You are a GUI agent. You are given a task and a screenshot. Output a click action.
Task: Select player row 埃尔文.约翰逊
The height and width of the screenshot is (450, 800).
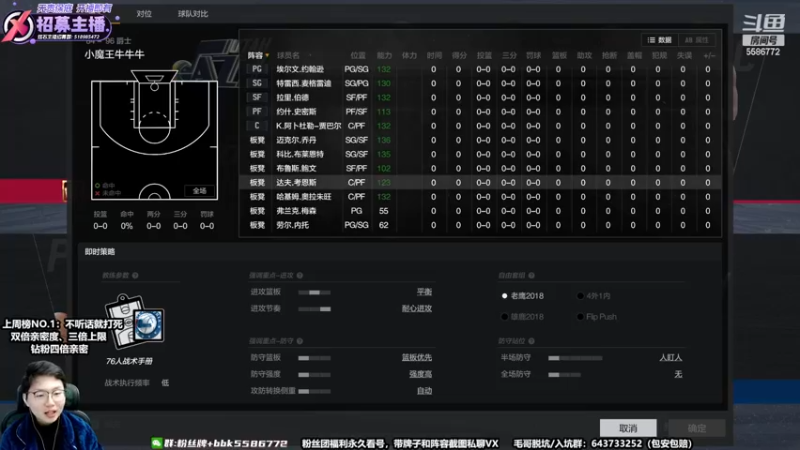tap(480, 69)
